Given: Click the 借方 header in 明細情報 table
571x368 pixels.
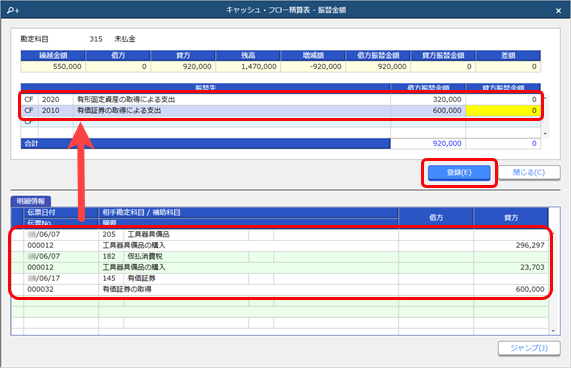Looking at the screenshot, I should coord(436,217).
